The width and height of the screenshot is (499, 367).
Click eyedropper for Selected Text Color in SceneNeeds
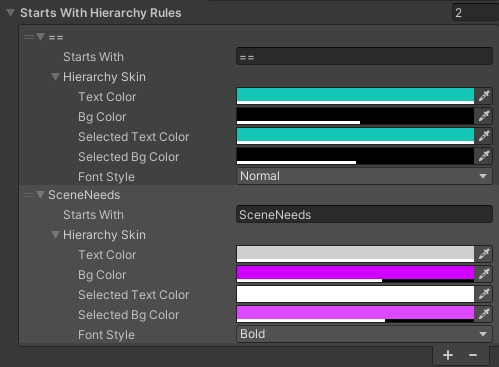[484, 294]
